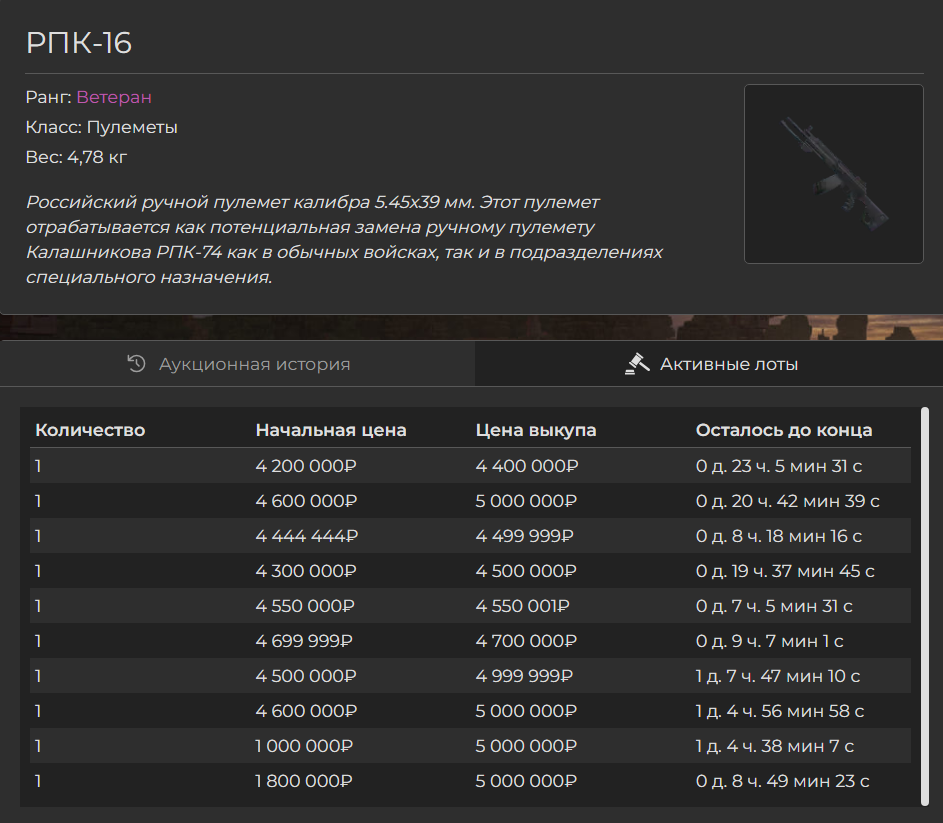Click the РПК-16 weapon thumbnail
This screenshot has width=943, height=823.
coord(834,174)
